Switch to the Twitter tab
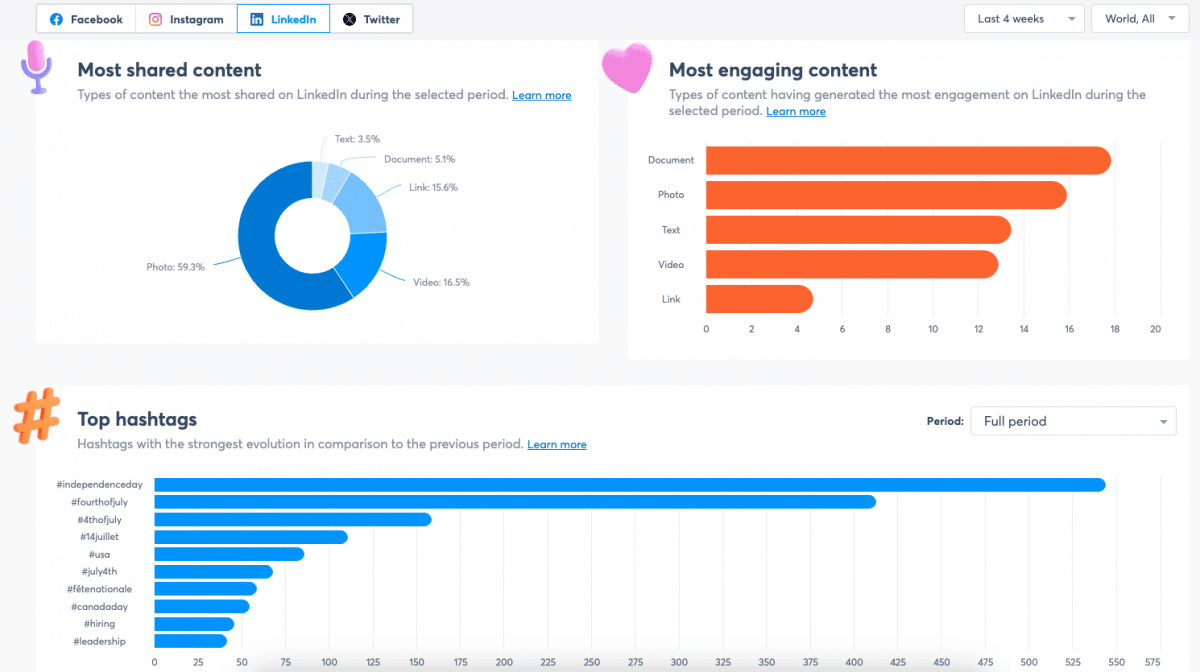The image size is (1200, 672). [x=372, y=18]
